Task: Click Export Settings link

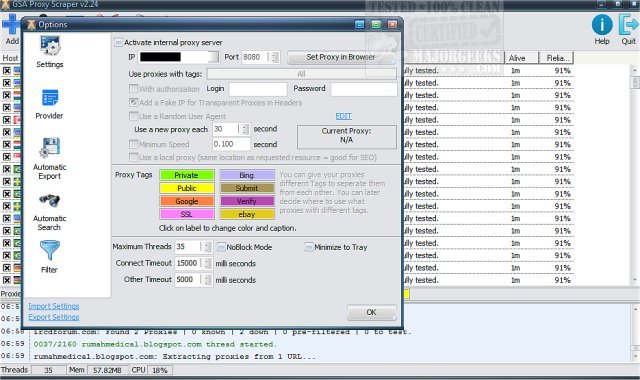Action: [x=53, y=317]
